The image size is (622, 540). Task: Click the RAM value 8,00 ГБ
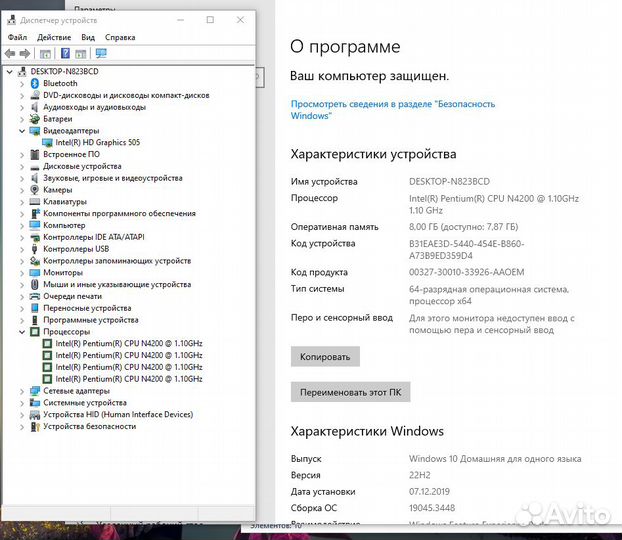tap(463, 227)
